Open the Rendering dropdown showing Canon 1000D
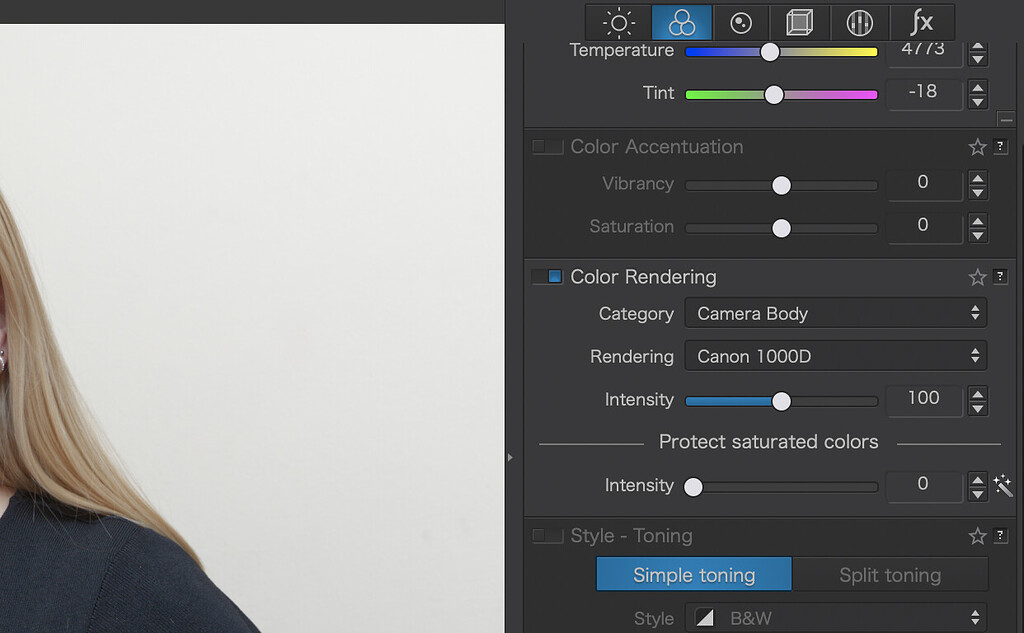Screen dimensions: 1024x633 tap(835, 356)
